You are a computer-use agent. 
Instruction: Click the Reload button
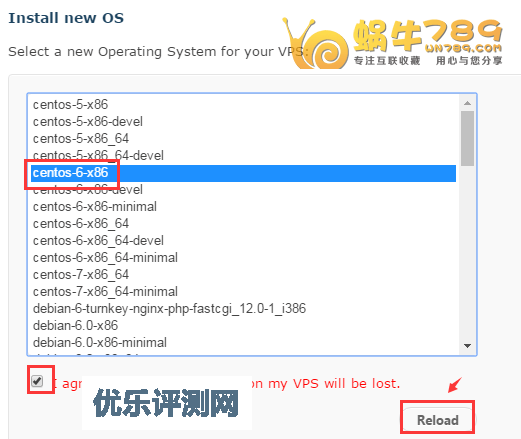click(x=438, y=420)
